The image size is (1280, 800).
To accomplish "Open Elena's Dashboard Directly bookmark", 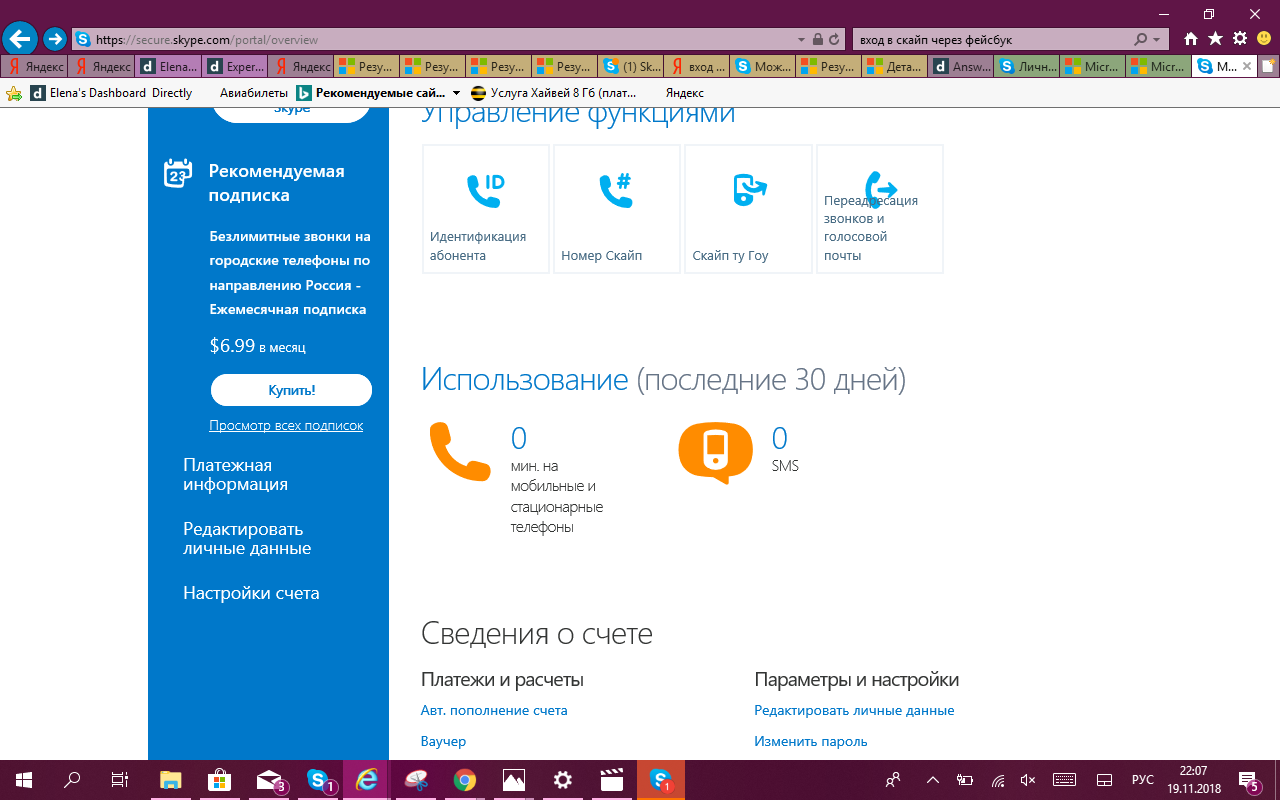I will 111,93.
